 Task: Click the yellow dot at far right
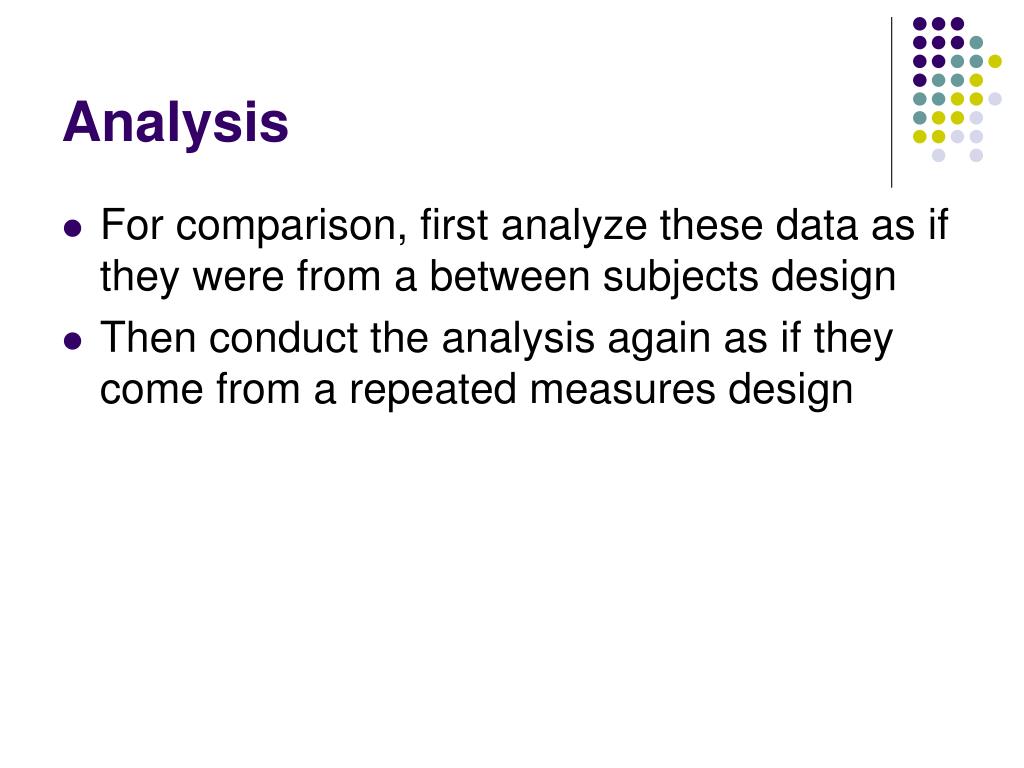(995, 61)
